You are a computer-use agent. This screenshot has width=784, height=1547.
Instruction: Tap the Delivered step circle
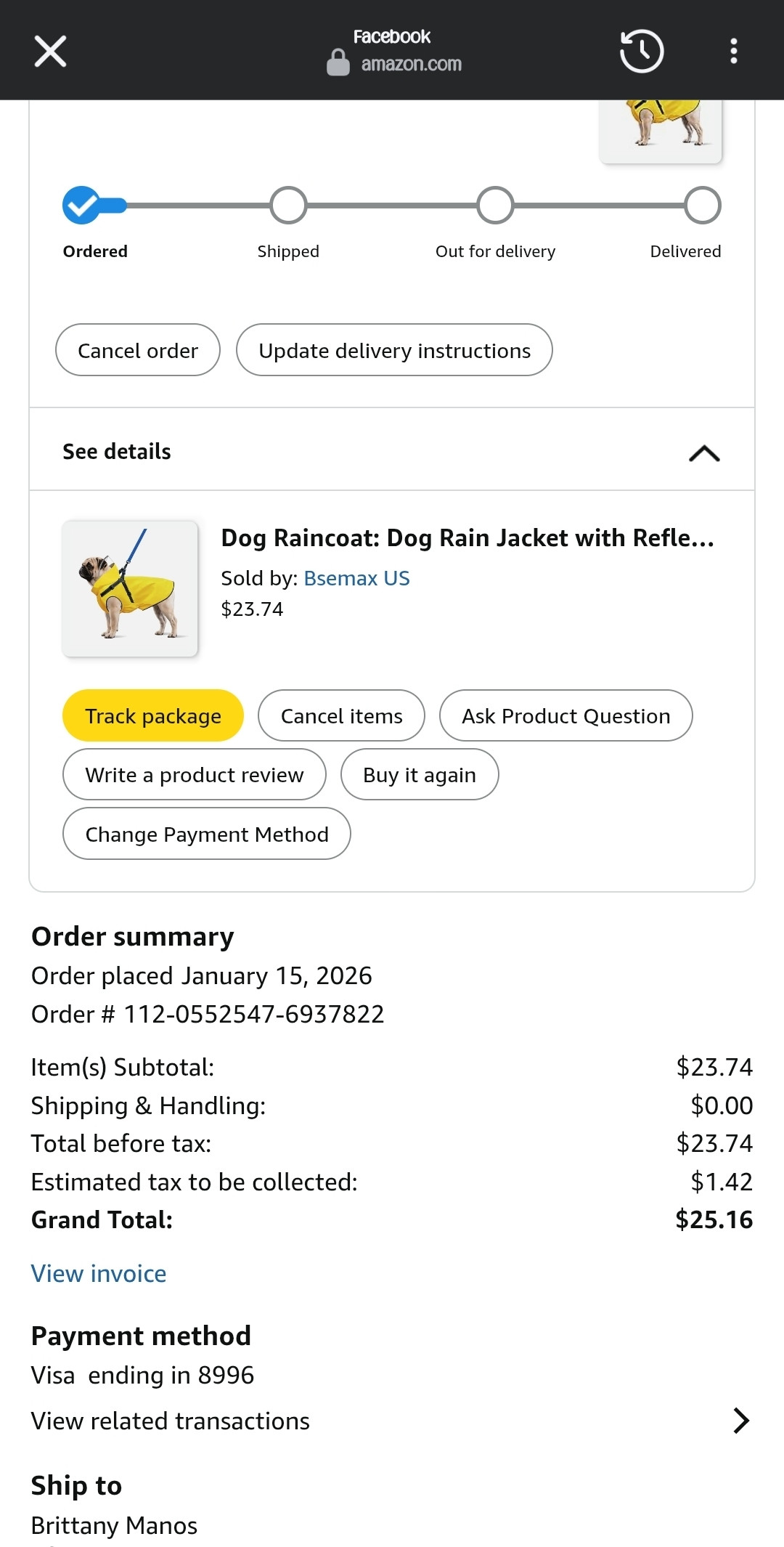click(x=702, y=206)
